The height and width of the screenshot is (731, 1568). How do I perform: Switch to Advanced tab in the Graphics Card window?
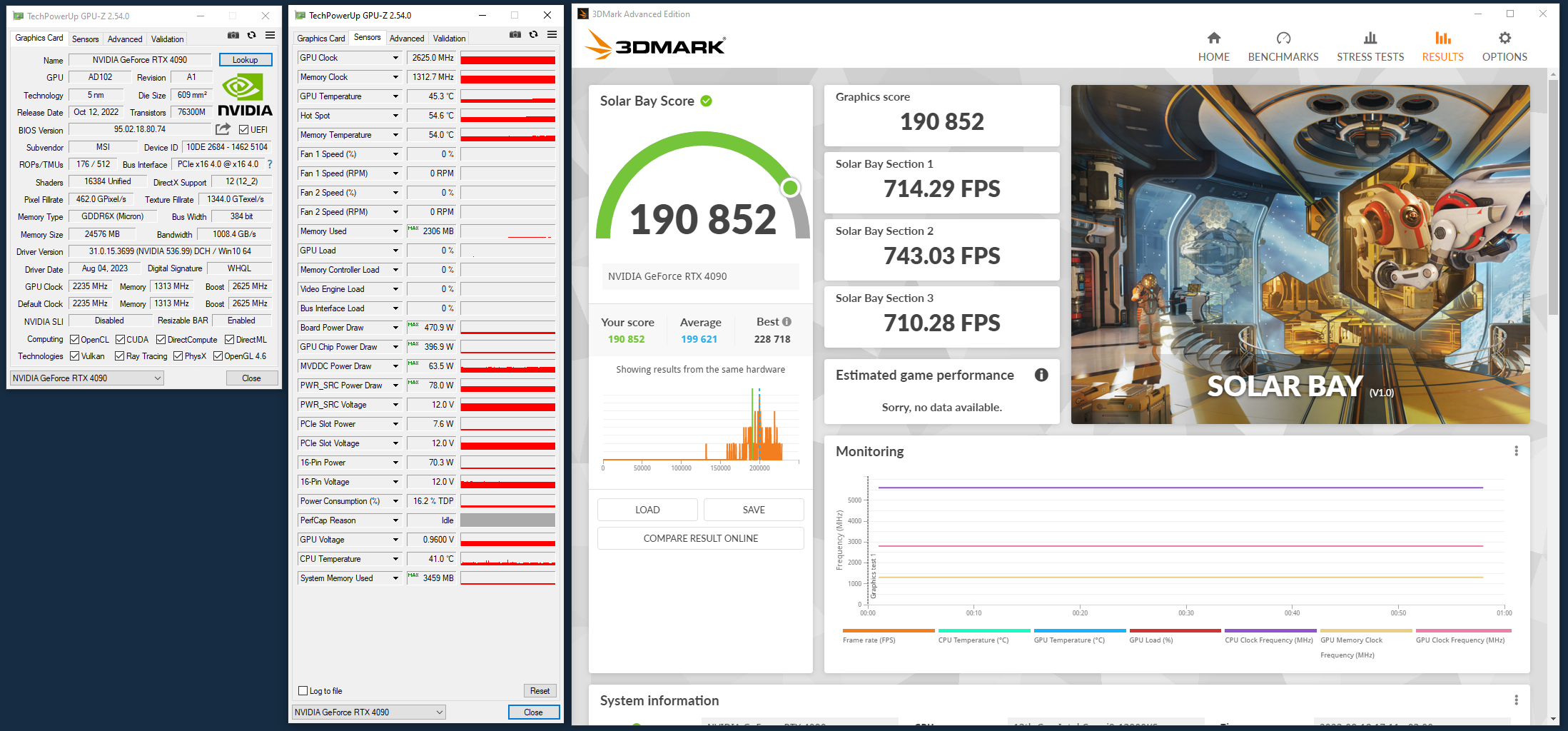coord(125,39)
